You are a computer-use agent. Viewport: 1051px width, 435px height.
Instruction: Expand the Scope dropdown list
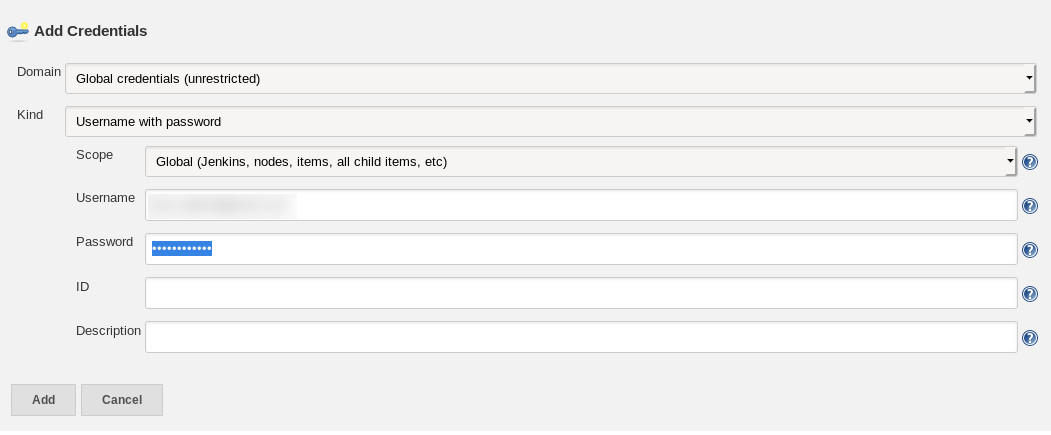coord(581,162)
